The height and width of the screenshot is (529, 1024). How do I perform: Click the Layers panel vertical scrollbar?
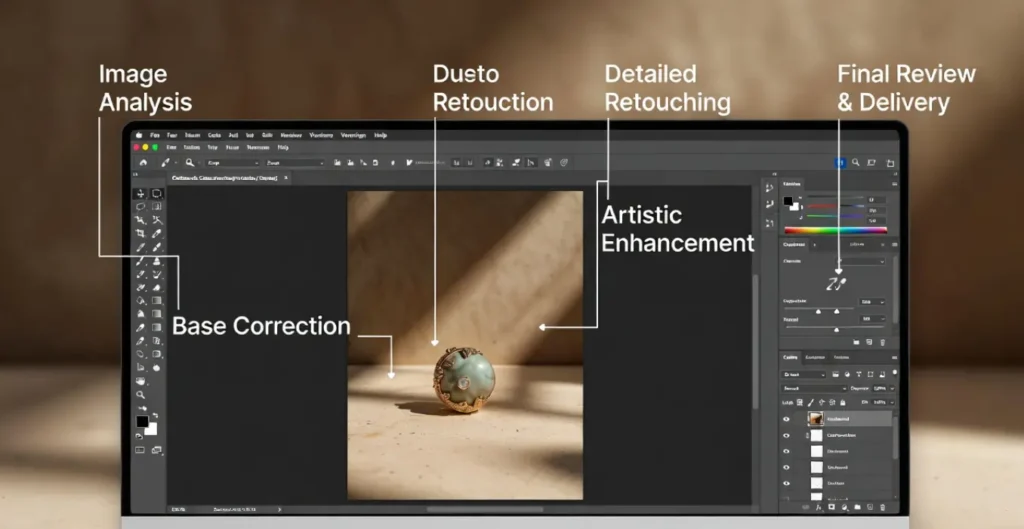coord(895,436)
